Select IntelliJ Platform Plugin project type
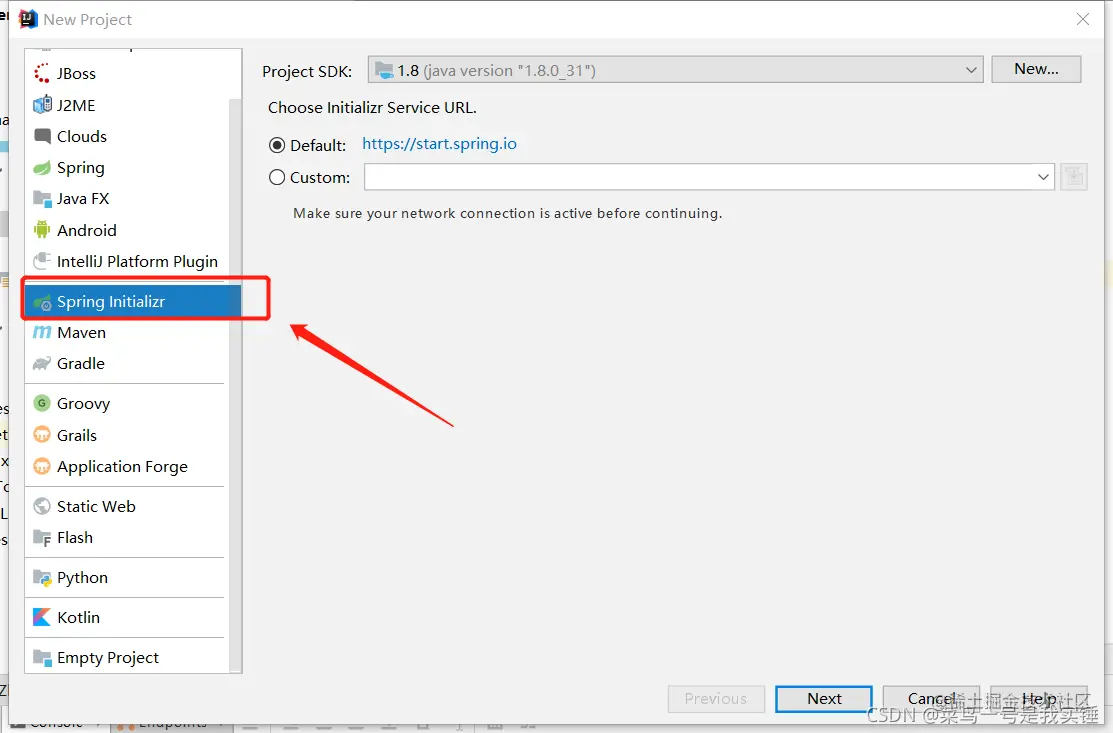The height and width of the screenshot is (733, 1113). point(127,261)
